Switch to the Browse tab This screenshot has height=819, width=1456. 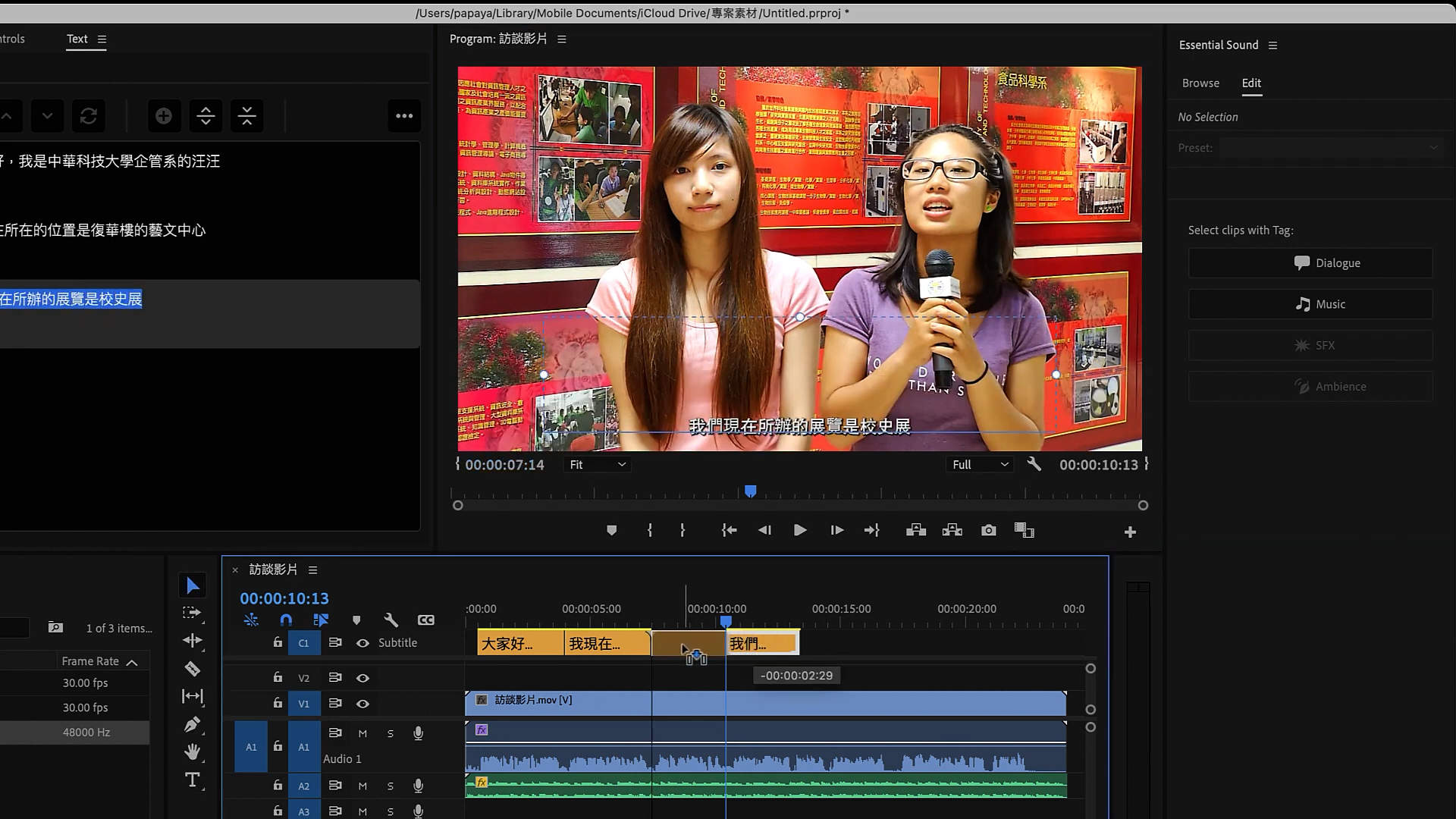coord(1200,83)
